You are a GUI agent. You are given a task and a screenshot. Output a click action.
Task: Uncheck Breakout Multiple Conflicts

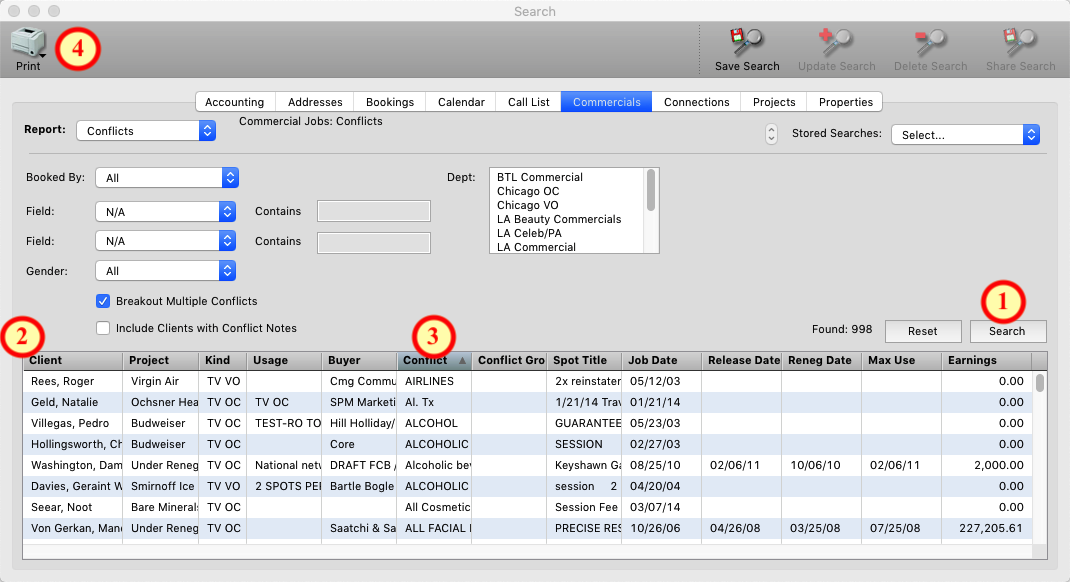(x=103, y=301)
